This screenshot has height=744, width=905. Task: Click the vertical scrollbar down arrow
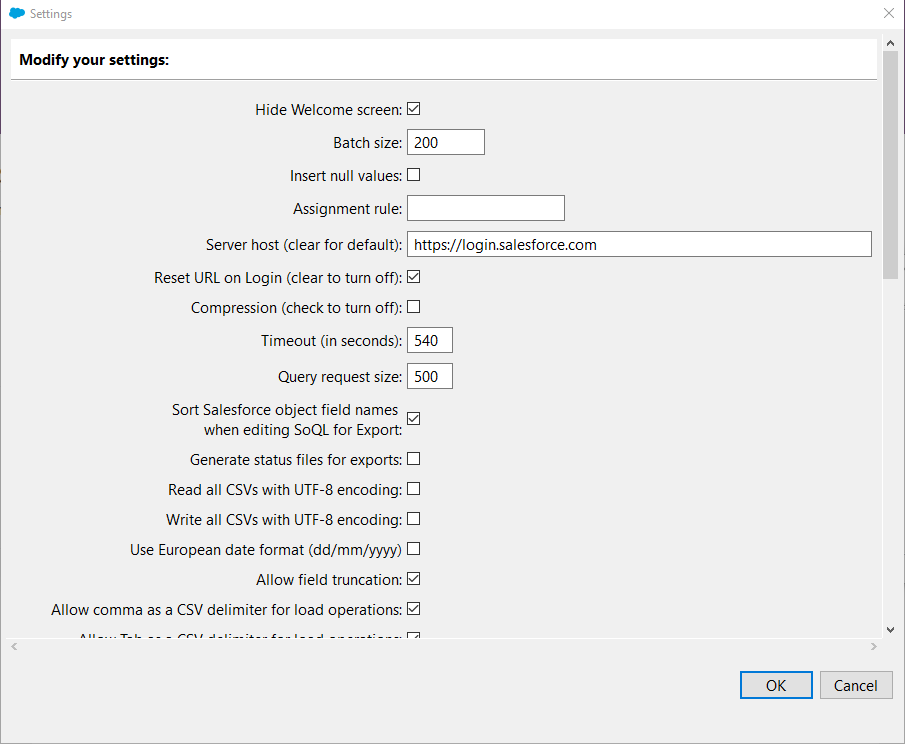point(890,629)
